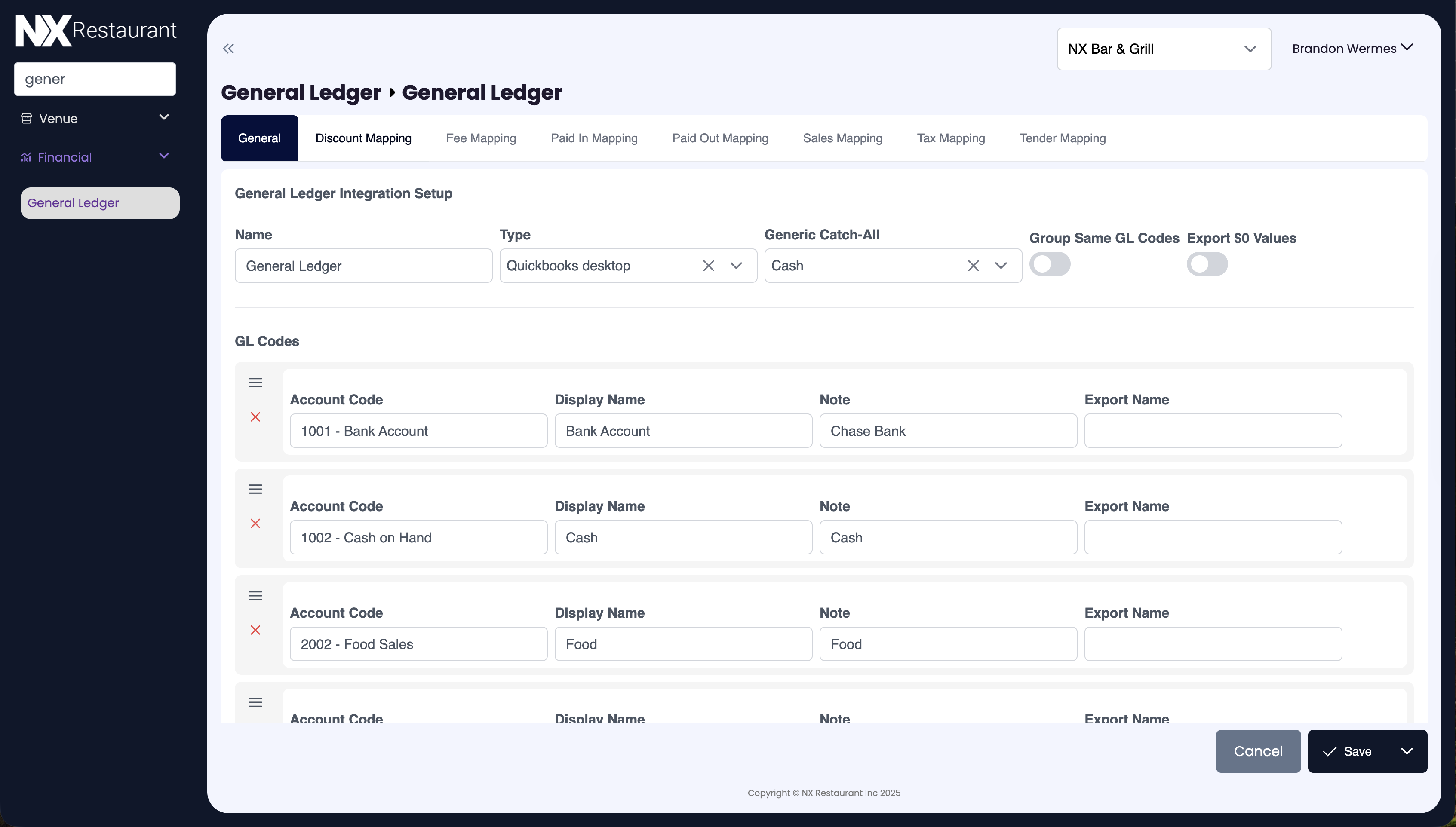Expand the Type dropdown arrow

coord(736,266)
